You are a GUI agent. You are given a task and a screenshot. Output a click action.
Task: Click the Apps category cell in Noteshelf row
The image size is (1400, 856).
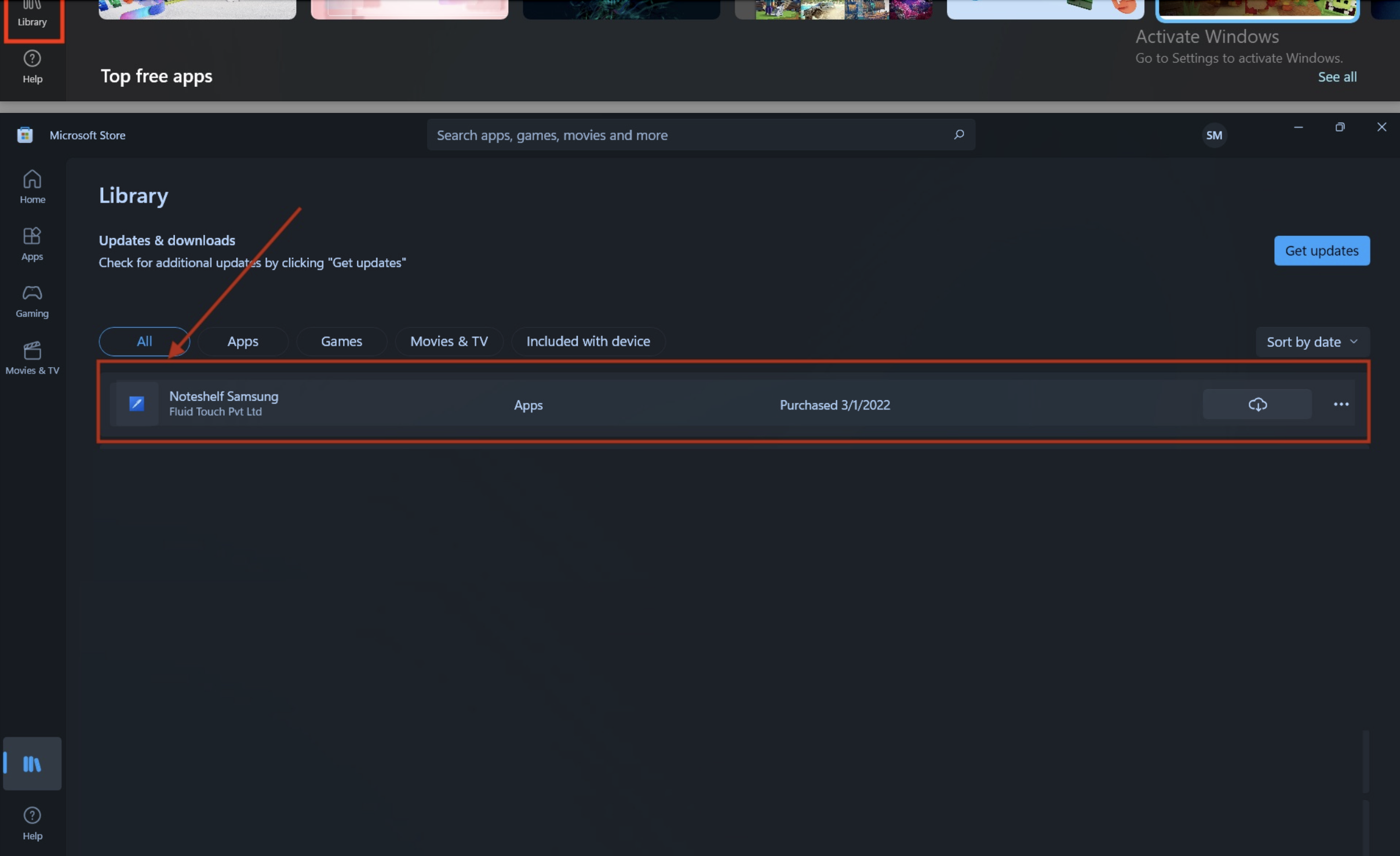pos(528,405)
